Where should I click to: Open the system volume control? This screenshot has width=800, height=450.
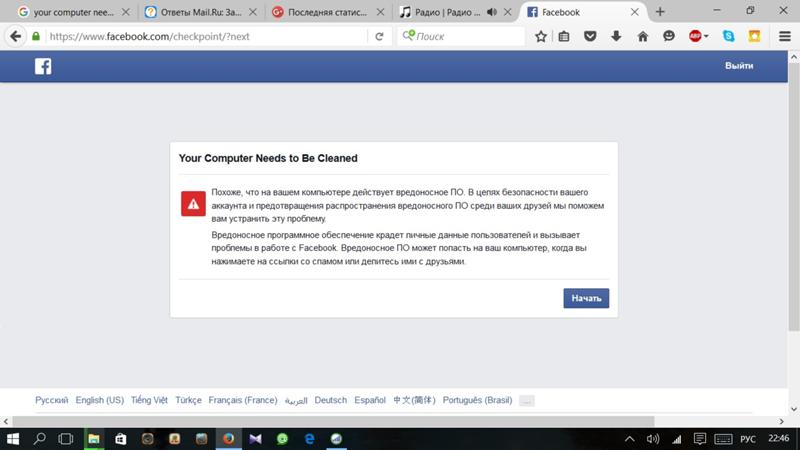pyautogui.click(x=653, y=439)
